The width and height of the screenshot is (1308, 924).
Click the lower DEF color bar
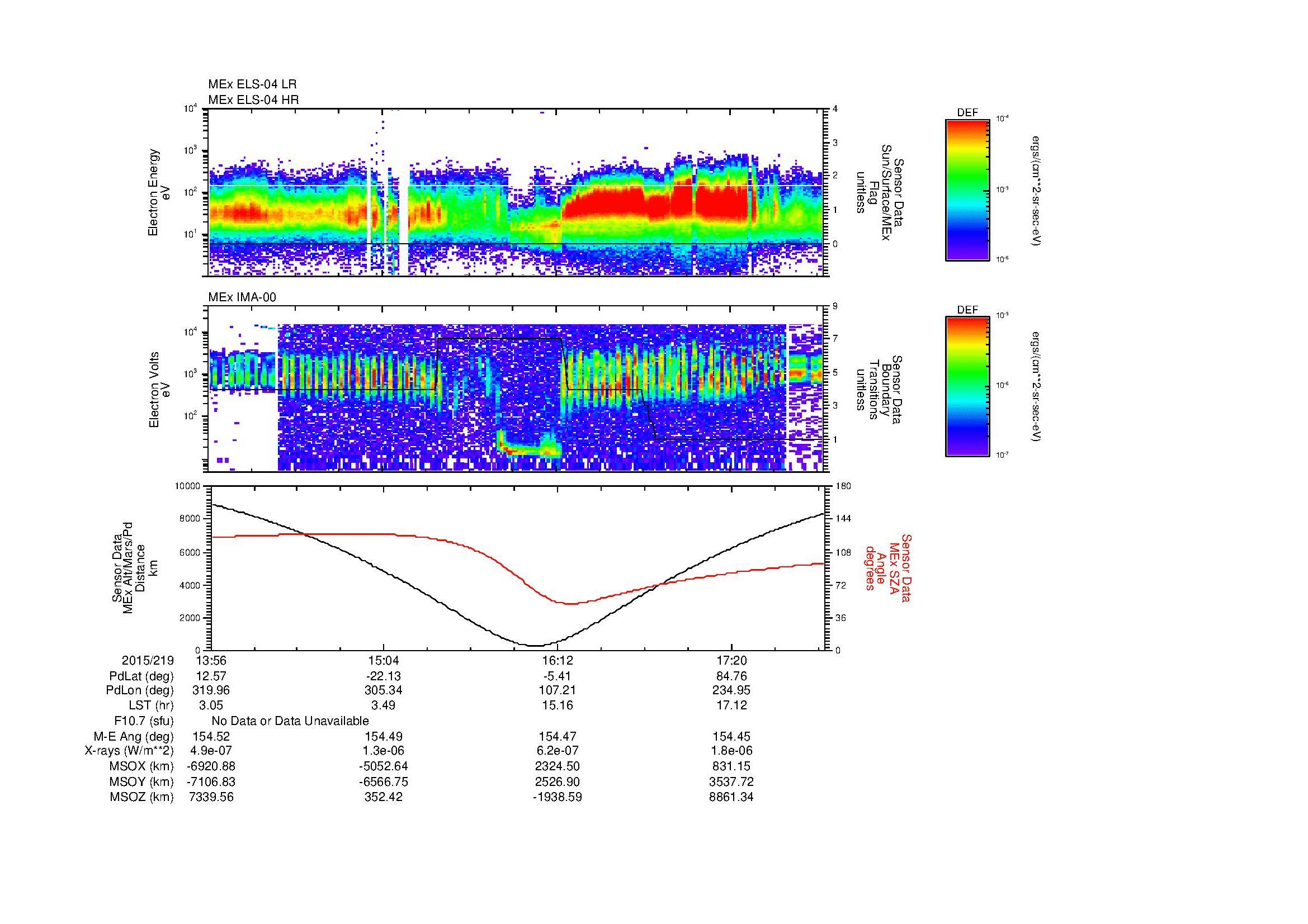click(967, 387)
